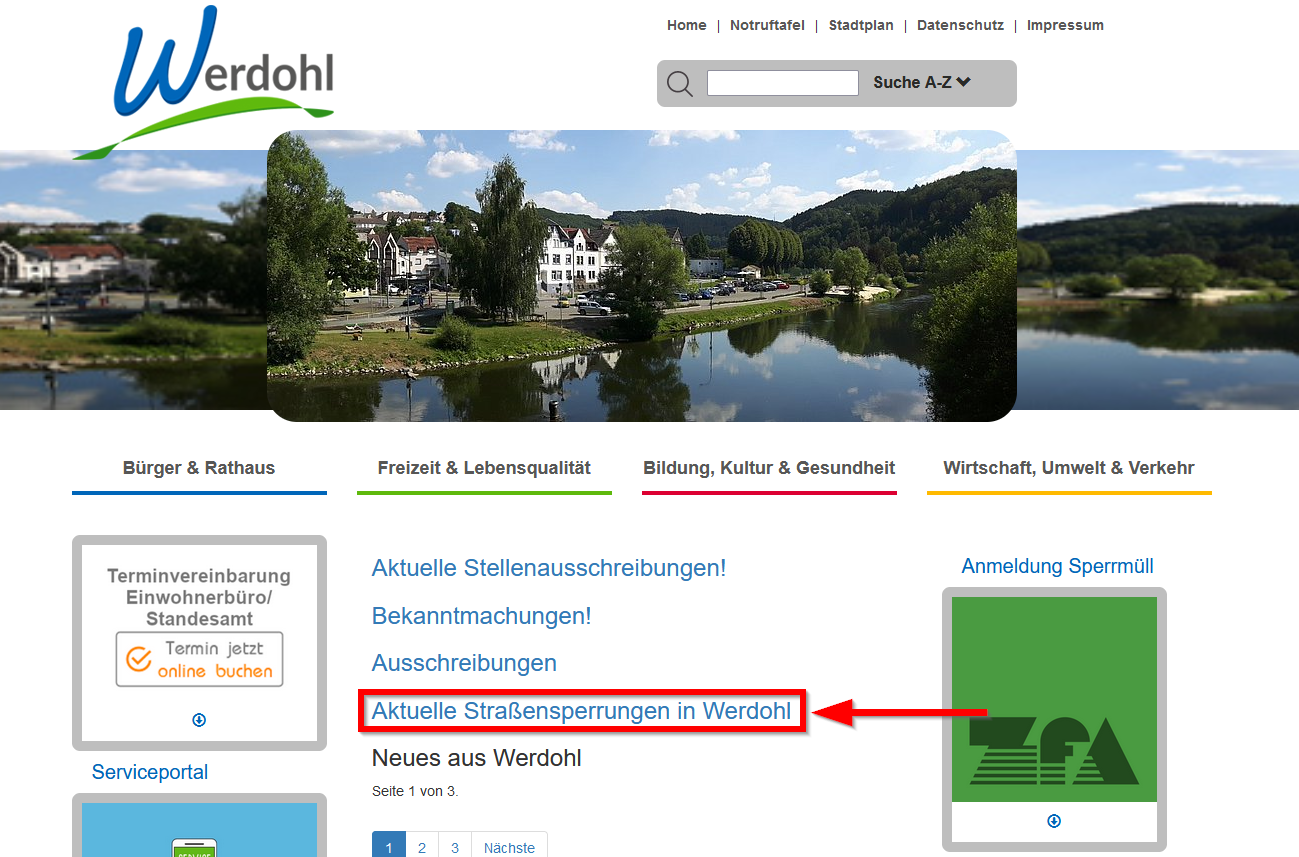The width and height of the screenshot is (1299, 857).
Task: Click the smartphone Serviceportal image
Action: pos(199,830)
